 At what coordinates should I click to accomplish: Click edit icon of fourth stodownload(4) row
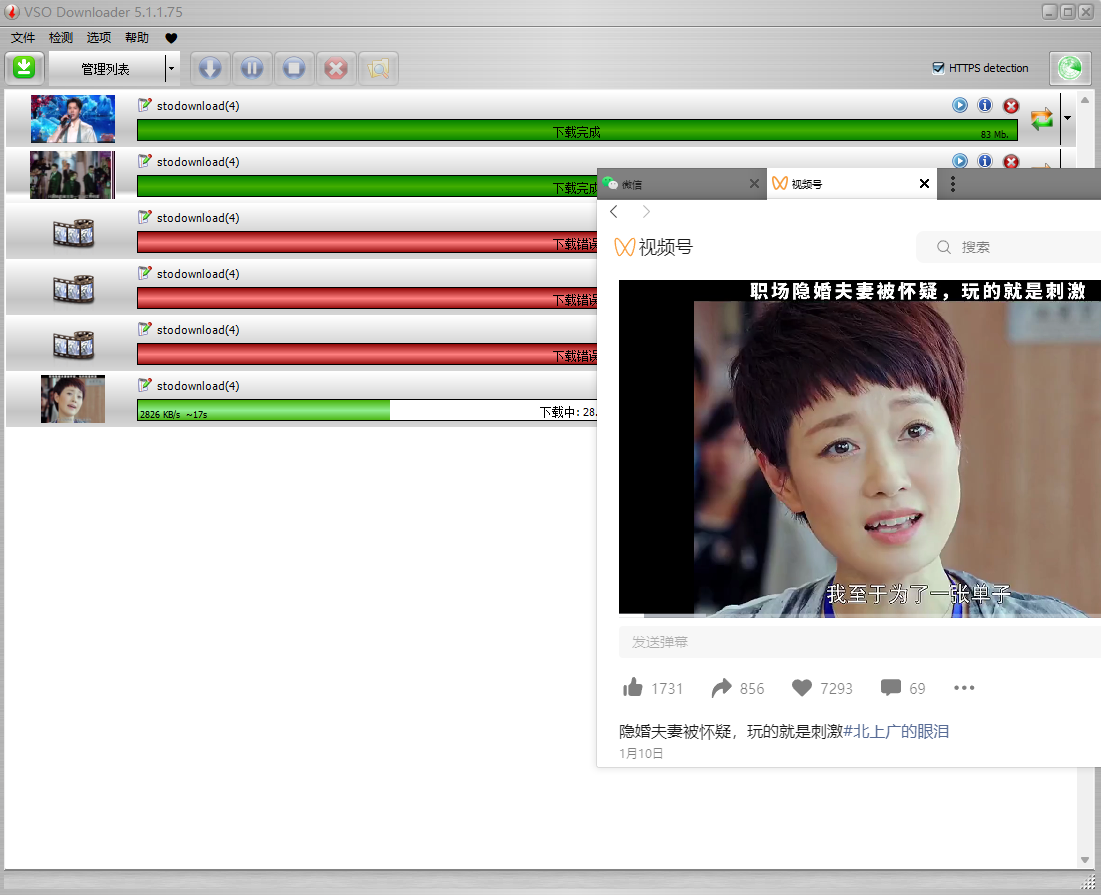click(x=145, y=273)
